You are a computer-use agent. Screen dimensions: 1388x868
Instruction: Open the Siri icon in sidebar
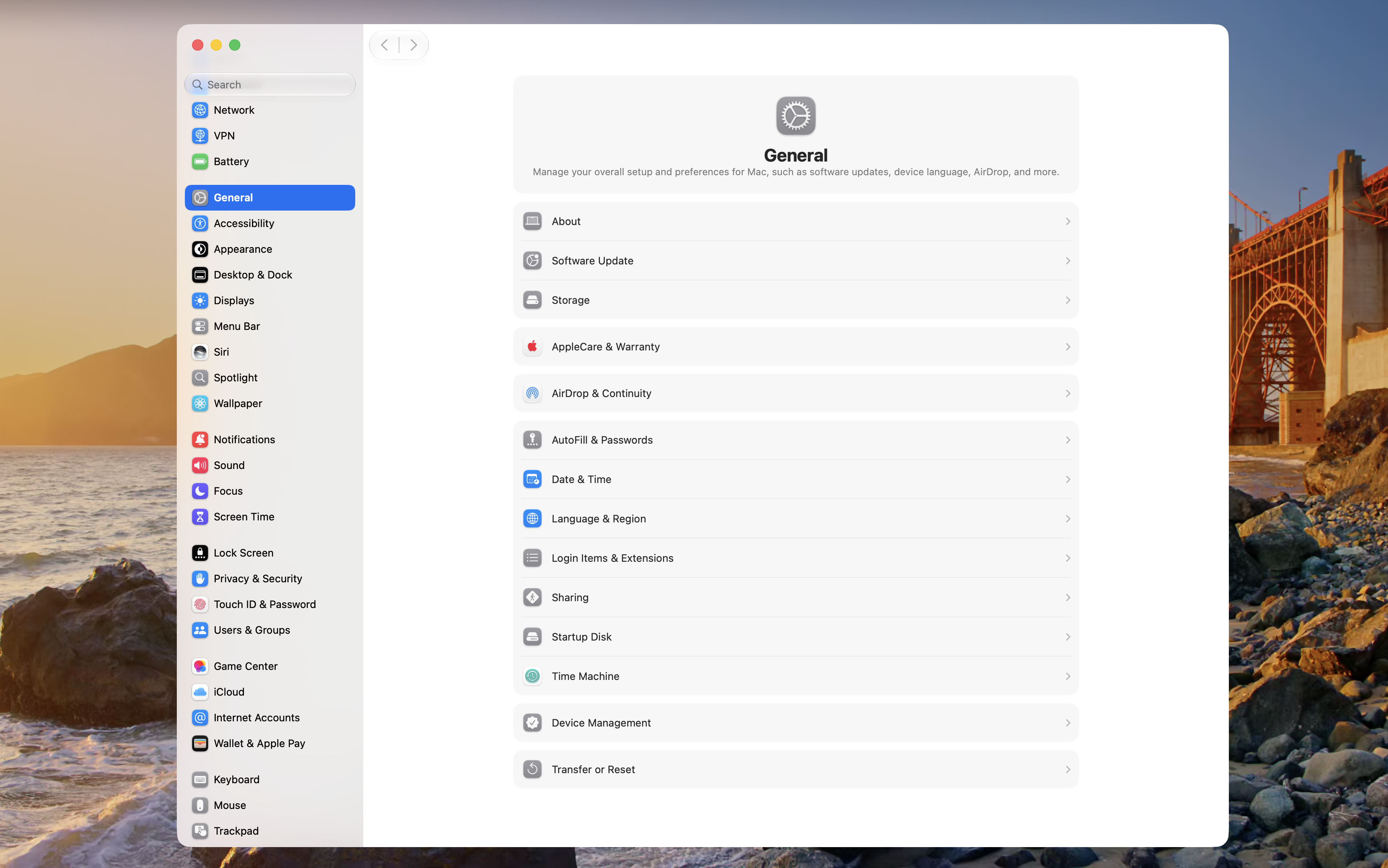click(x=200, y=352)
